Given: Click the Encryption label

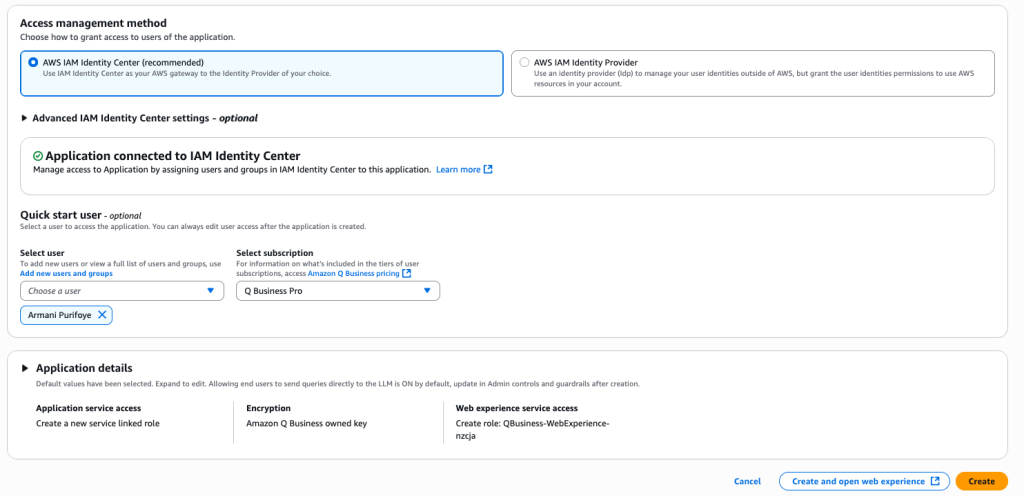Looking at the screenshot, I should pos(268,409).
